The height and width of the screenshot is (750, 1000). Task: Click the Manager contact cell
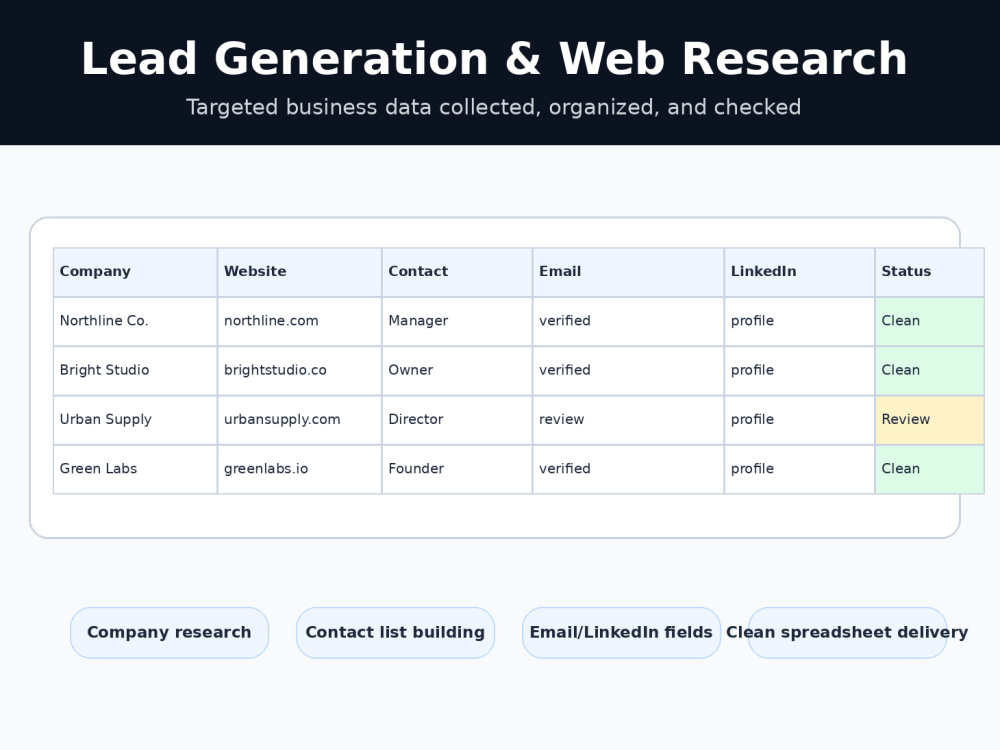[x=457, y=321]
